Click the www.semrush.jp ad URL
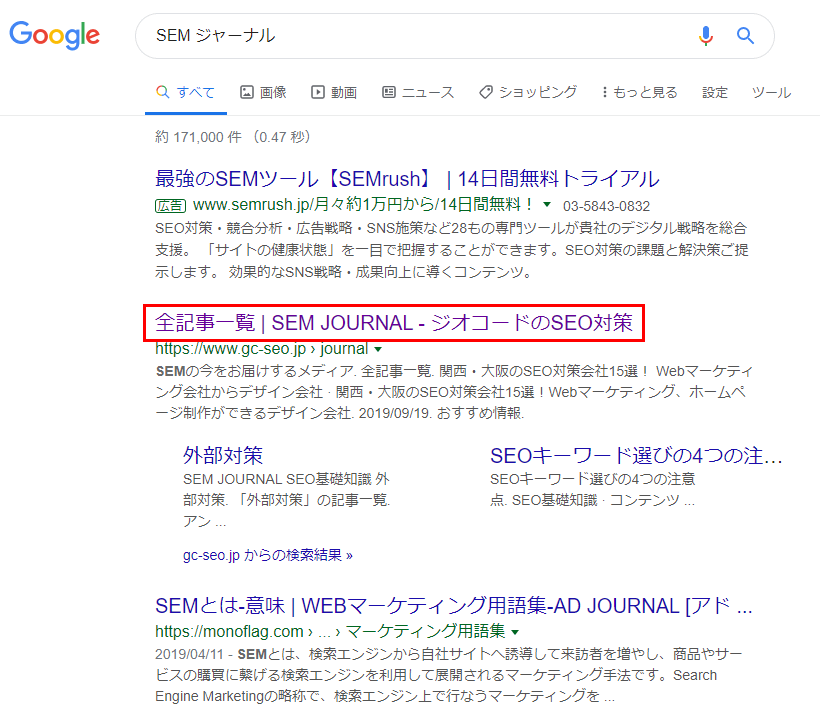Viewport: 820px width, 715px height. pos(362,205)
